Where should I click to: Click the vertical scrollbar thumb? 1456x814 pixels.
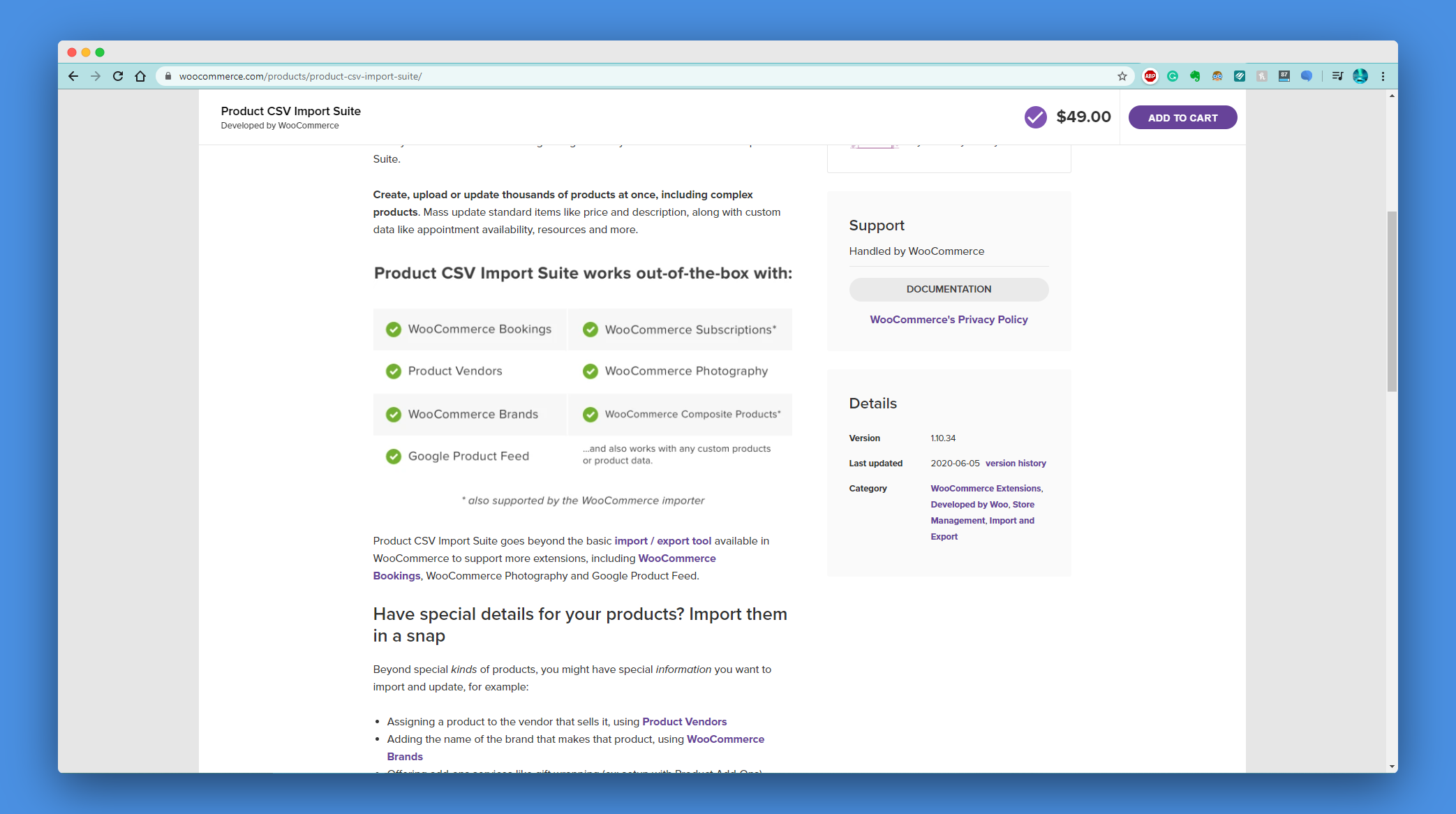[1392, 301]
